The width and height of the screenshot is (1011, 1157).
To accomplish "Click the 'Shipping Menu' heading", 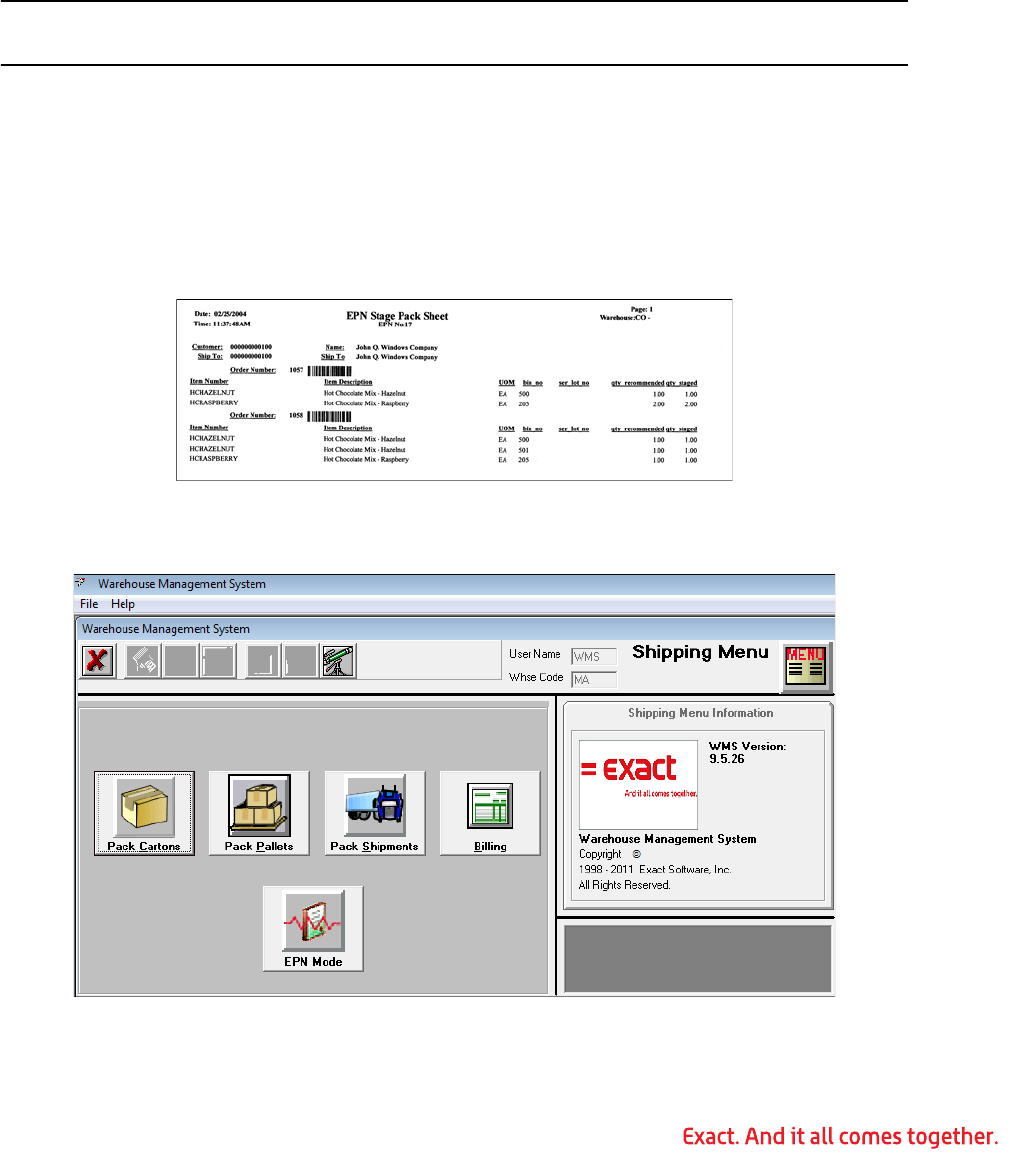I will click(x=700, y=652).
